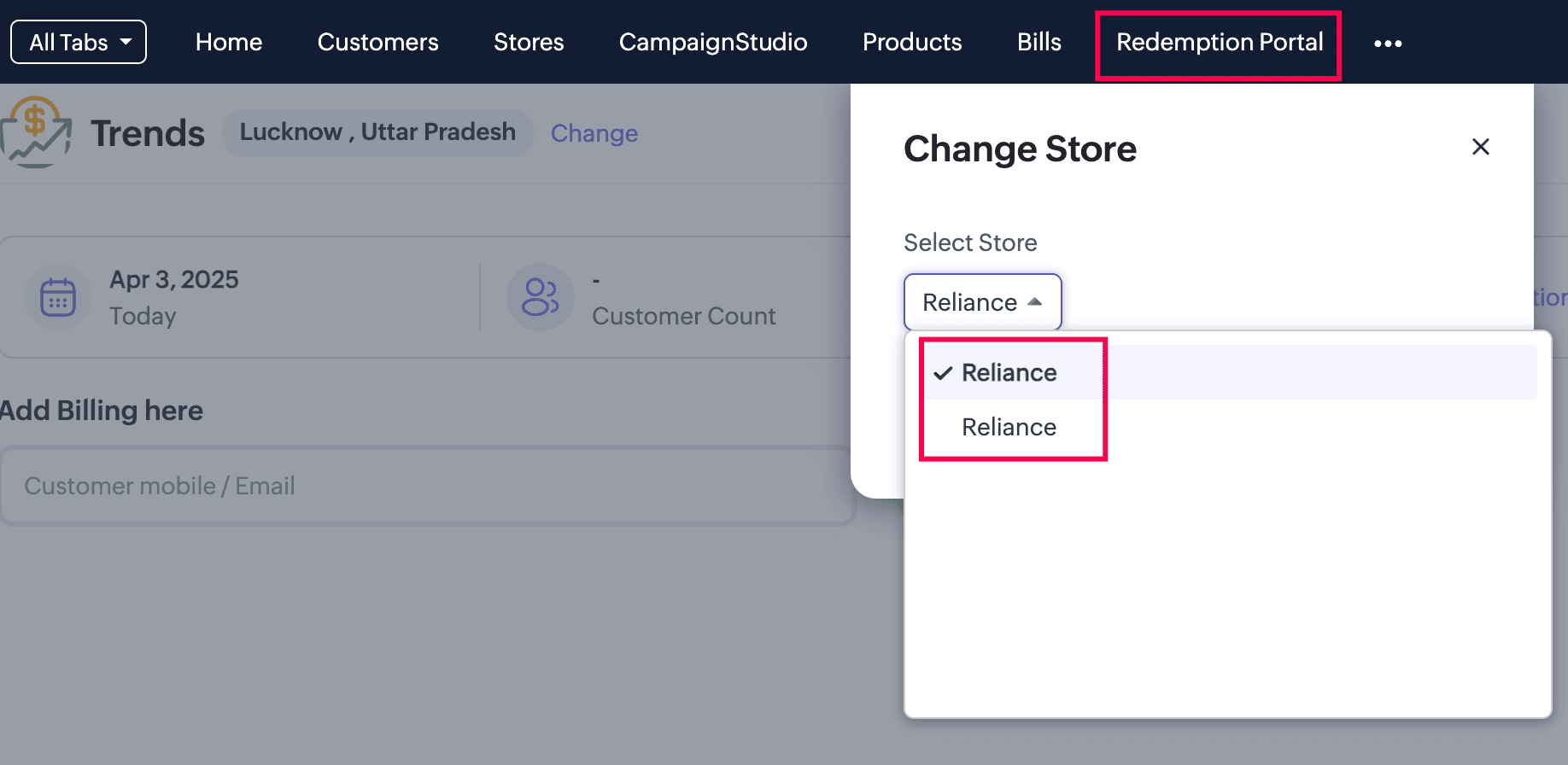Image resolution: width=1568 pixels, height=765 pixels.
Task: Focus the Customer mobile / Email field
Action: [427, 486]
